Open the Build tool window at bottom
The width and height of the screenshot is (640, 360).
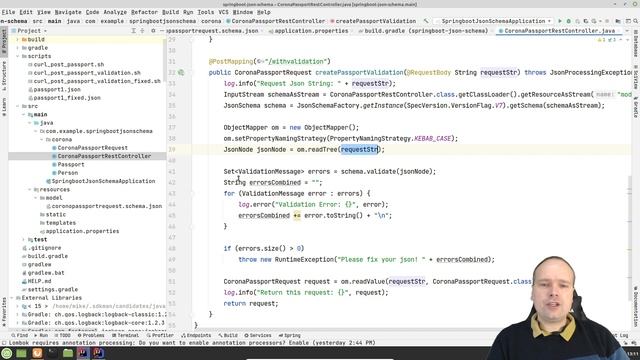(228, 336)
